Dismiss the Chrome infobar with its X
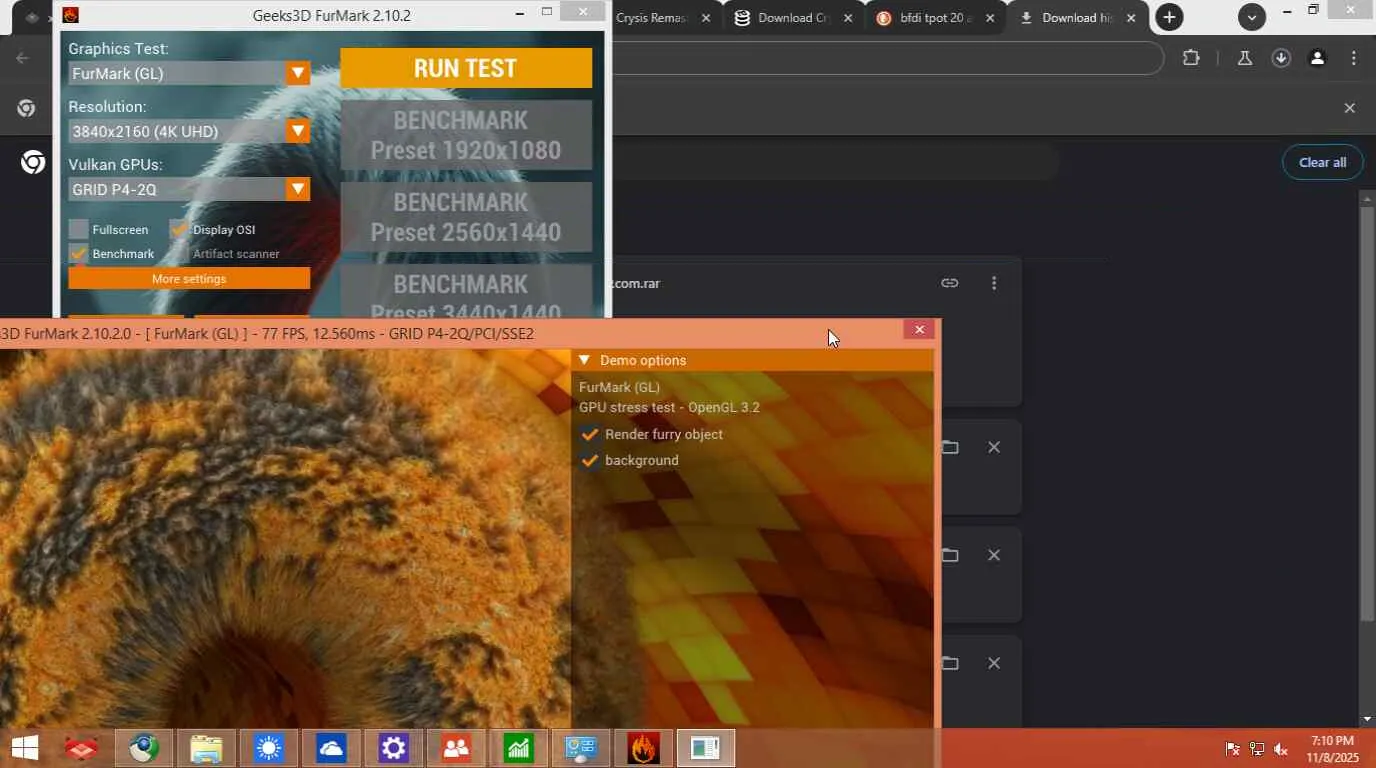The width and height of the screenshot is (1376, 768). [x=1350, y=108]
